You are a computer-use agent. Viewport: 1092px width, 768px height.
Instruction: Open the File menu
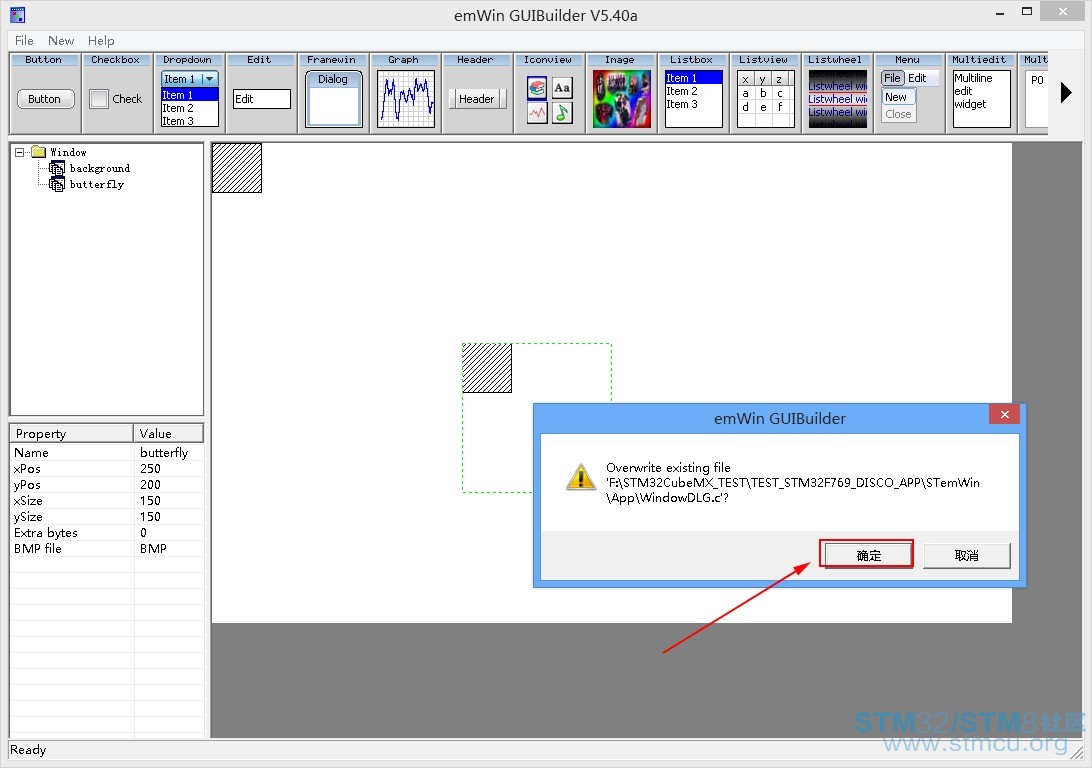click(24, 40)
